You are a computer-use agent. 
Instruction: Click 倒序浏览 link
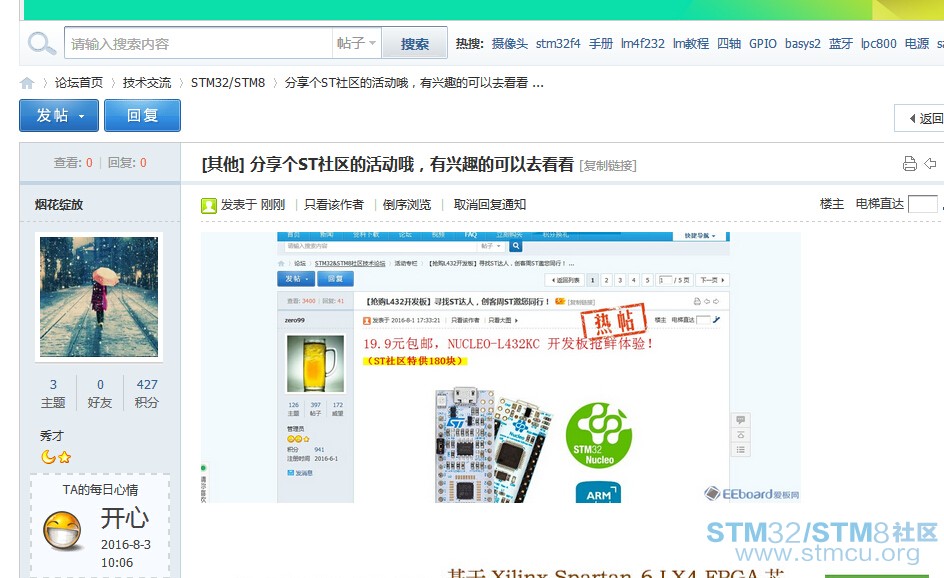coord(407,205)
